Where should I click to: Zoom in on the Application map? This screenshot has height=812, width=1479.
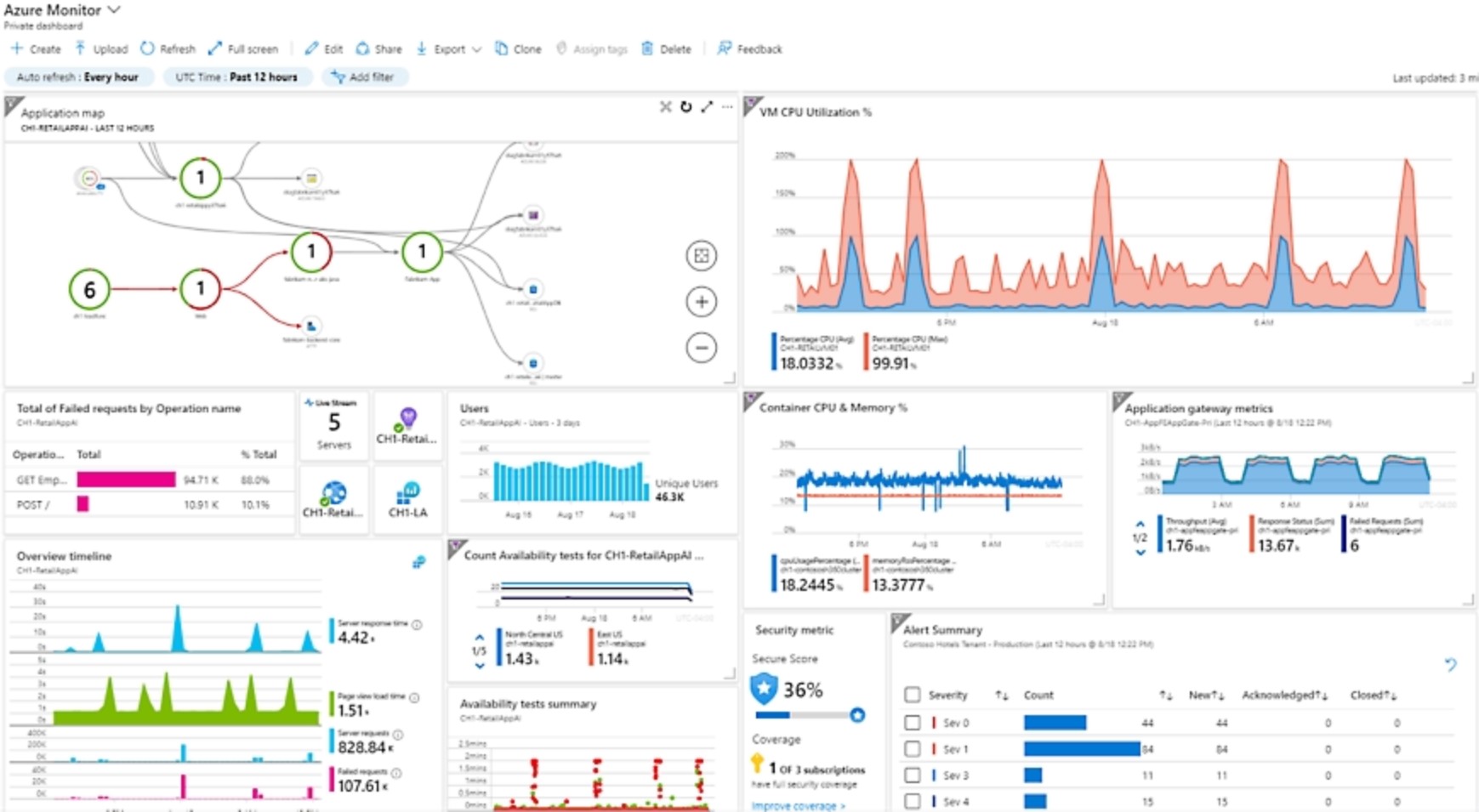[x=702, y=301]
